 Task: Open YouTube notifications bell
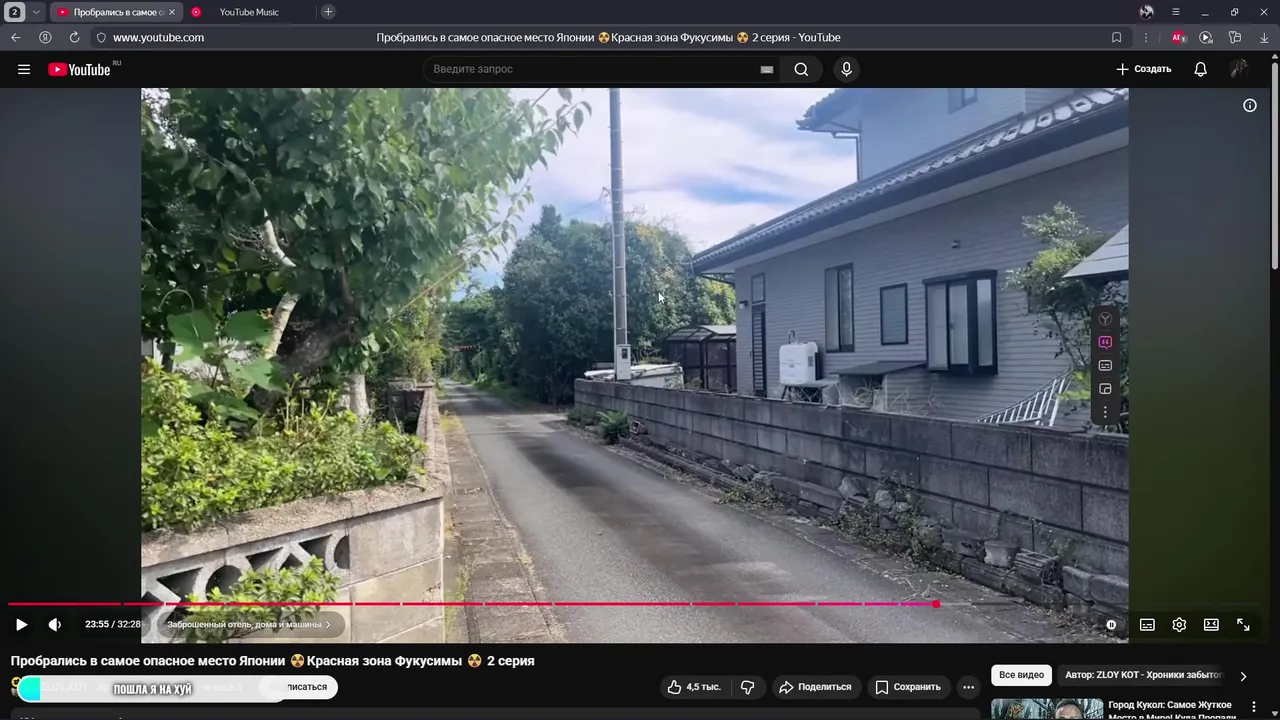tap(1200, 69)
